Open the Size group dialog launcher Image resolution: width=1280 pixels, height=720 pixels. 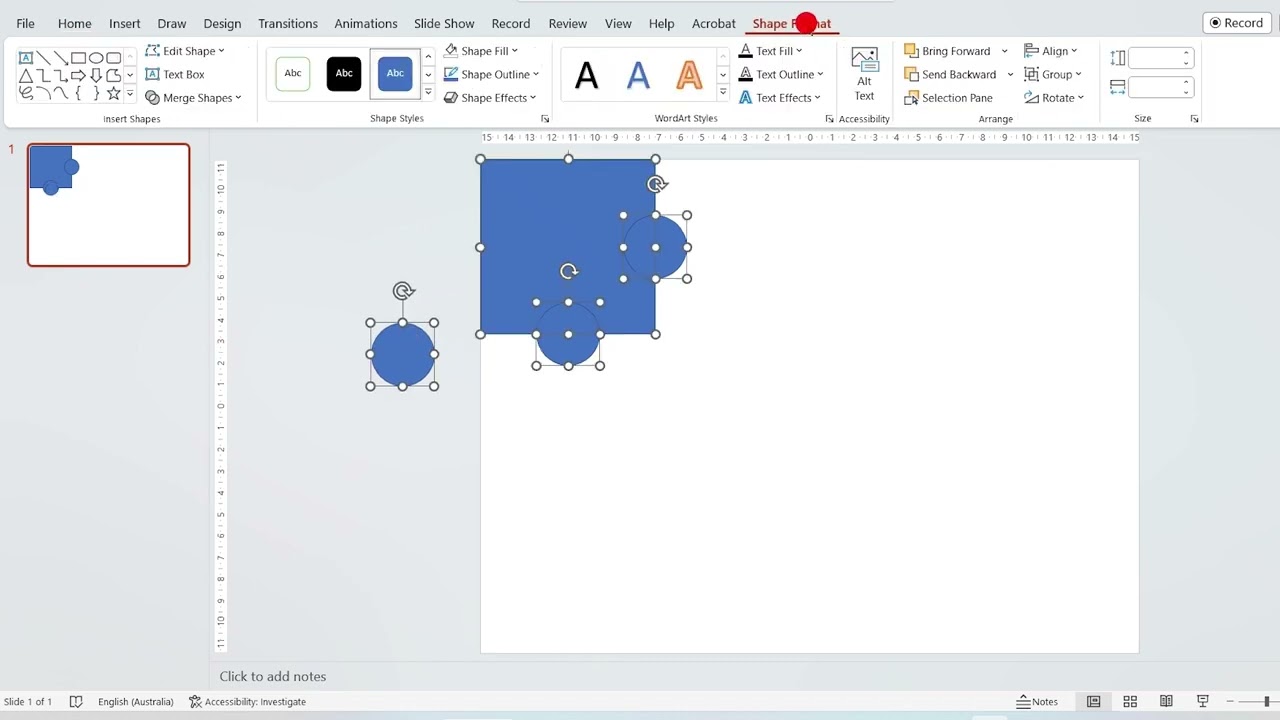click(x=1194, y=119)
